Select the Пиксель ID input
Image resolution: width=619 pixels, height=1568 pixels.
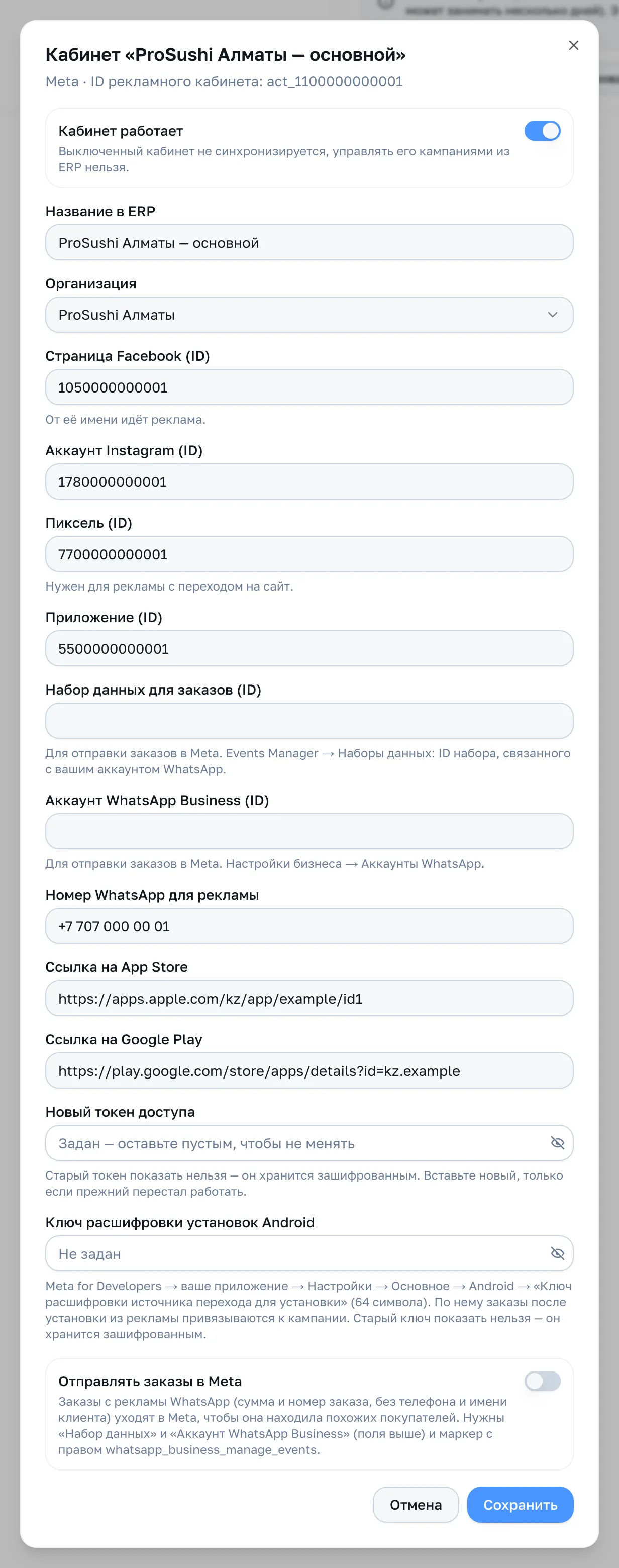point(309,554)
